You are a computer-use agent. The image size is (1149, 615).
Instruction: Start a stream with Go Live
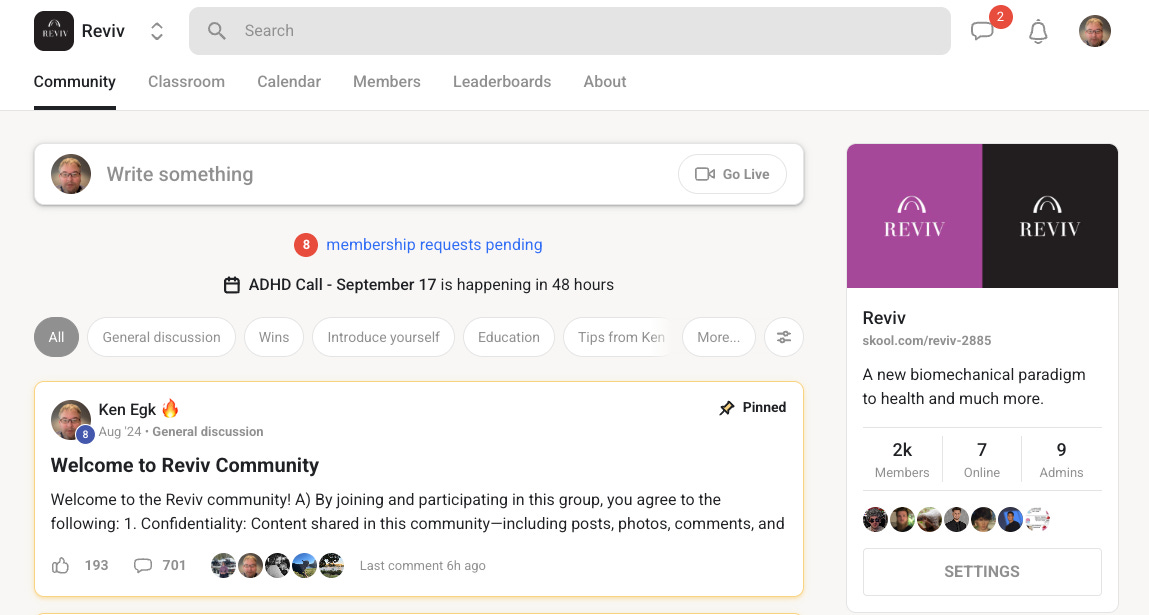pos(732,174)
